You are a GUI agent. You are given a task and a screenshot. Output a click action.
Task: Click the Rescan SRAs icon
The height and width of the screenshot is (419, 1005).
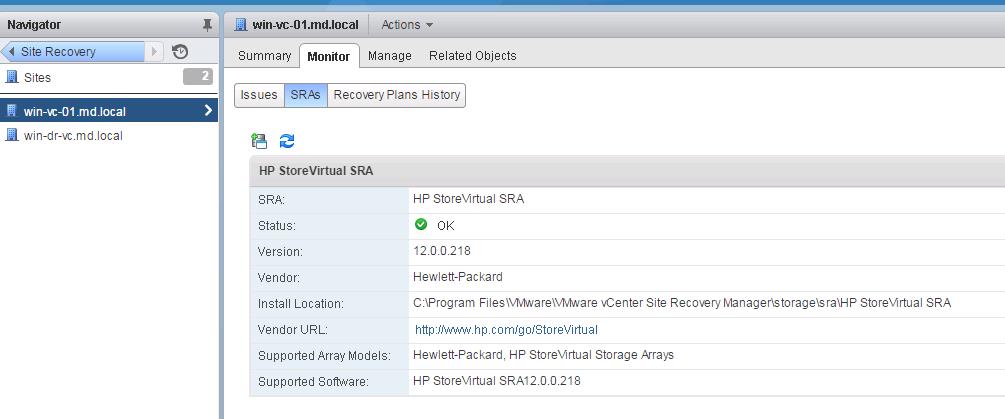click(260, 141)
